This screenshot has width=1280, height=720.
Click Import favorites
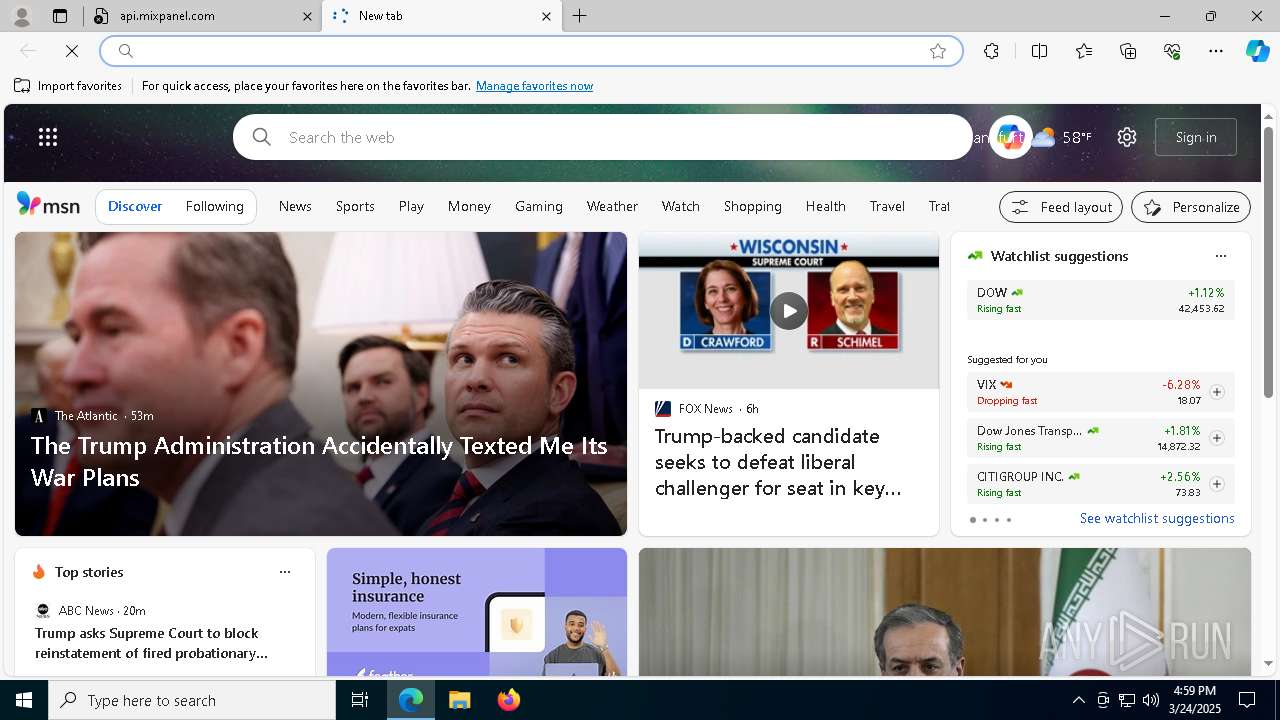click(x=68, y=86)
